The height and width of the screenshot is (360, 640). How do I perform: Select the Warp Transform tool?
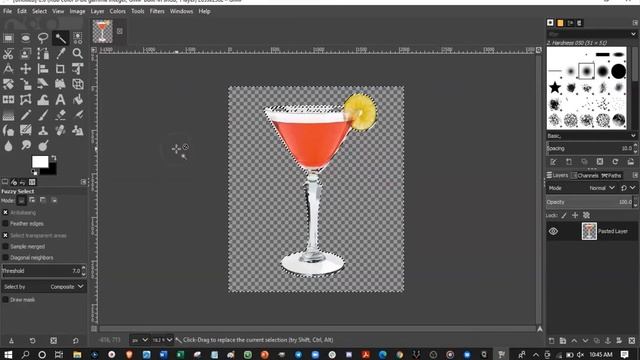pos(43,100)
